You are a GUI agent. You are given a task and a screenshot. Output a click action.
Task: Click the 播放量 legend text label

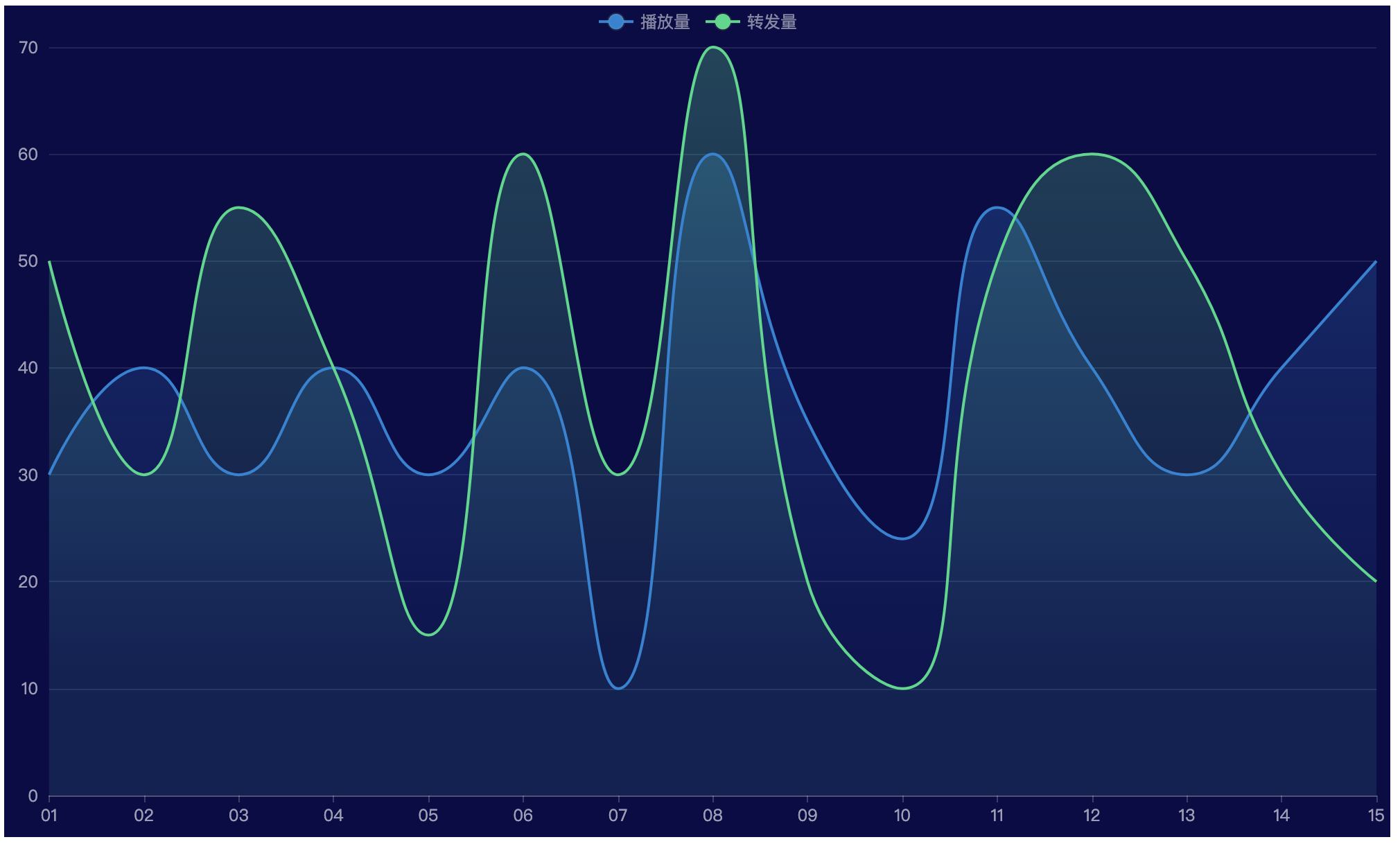click(x=665, y=22)
